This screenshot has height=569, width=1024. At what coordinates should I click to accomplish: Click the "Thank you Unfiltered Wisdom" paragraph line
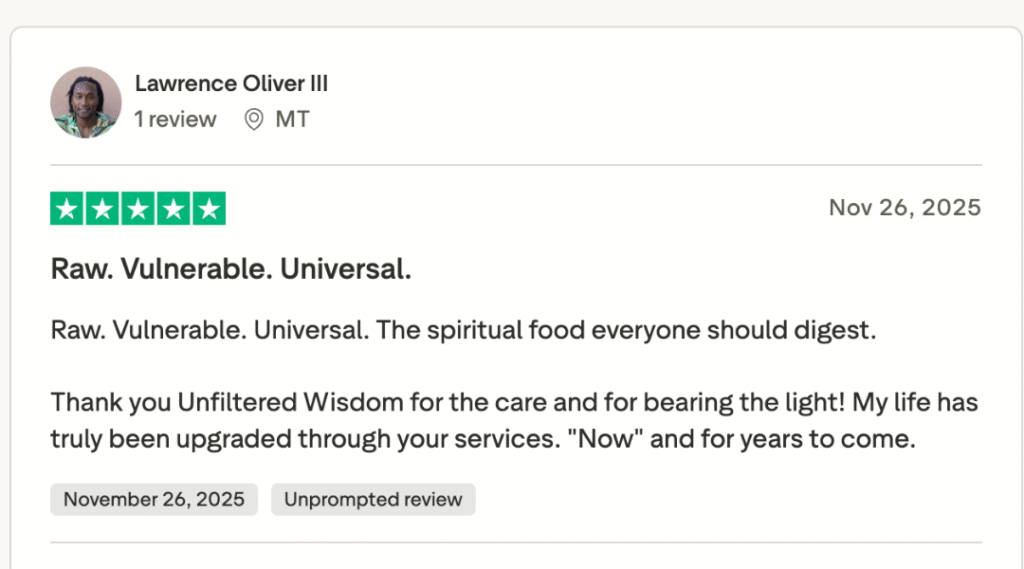(514, 404)
